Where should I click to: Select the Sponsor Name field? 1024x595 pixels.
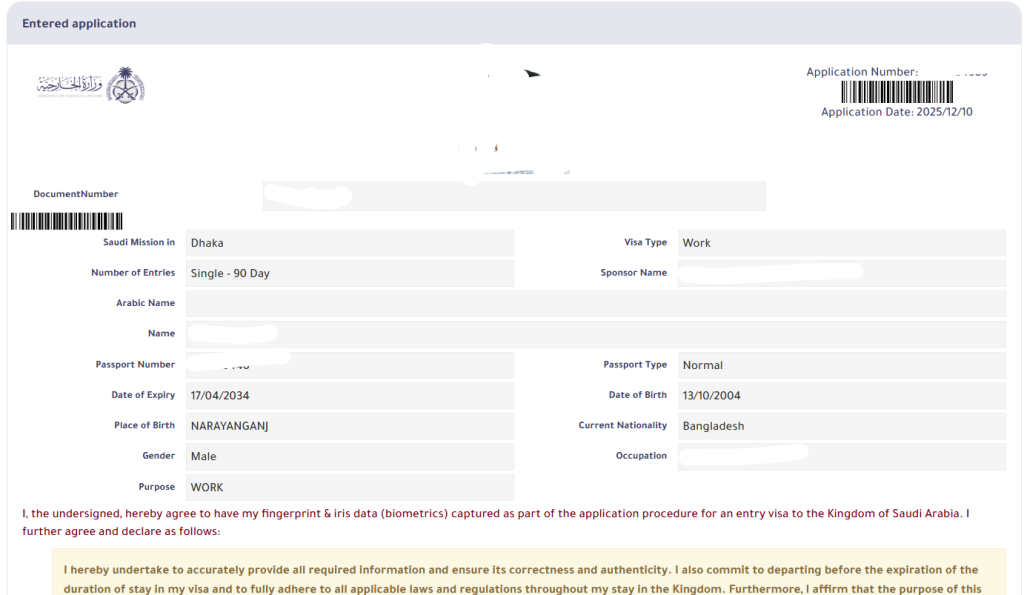(x=841, y=273)
